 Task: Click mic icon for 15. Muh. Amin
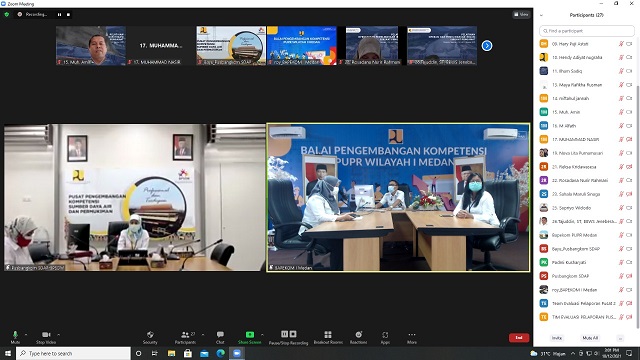(621, 112)
